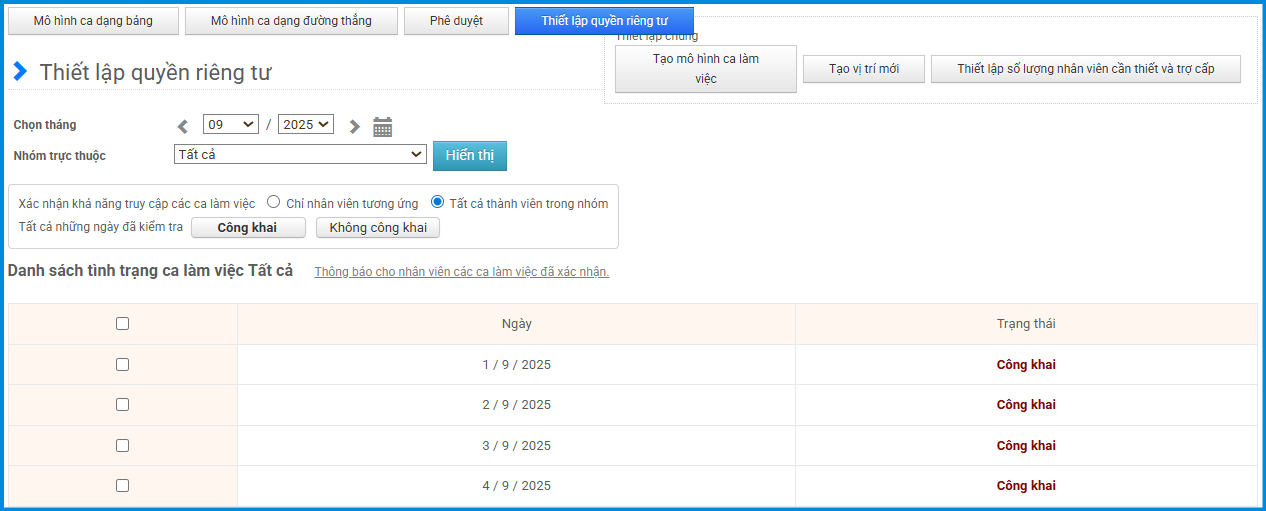Viewport: 1266px width, 511px height.
Task: Click 'Tạo mô hình ca làm việc' button
Action: click(x=705, y=69)
